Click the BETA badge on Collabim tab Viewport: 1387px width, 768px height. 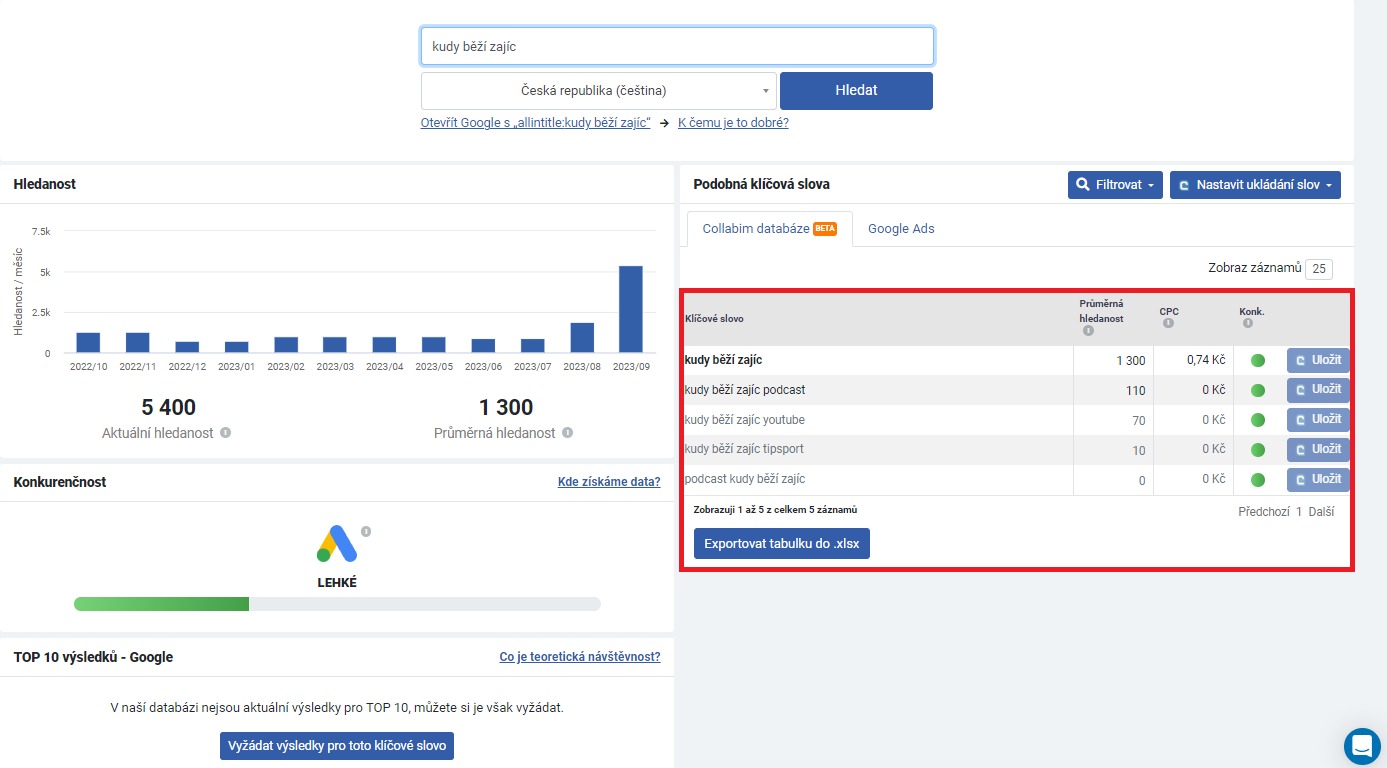[x=825, y=228]
